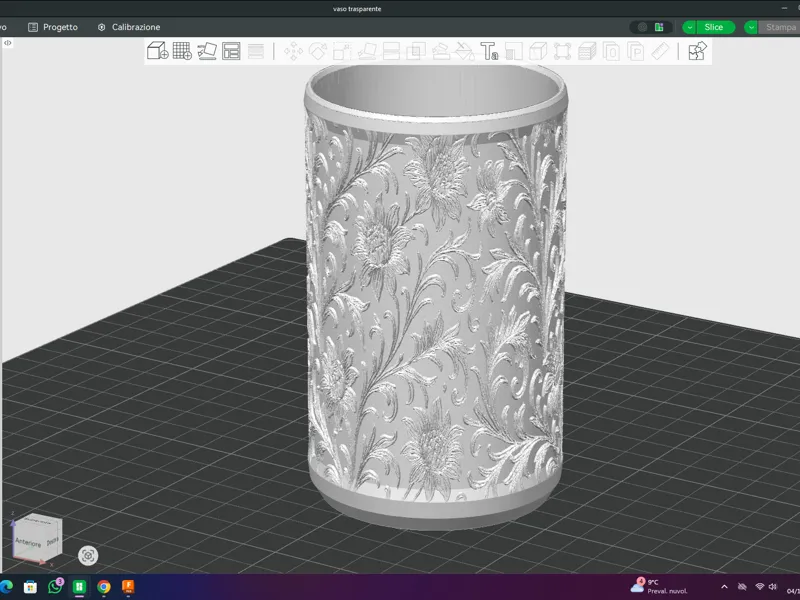Open the weather widget showing 9°C
Image resolution: width=800 pixels, height=600 pixels.
click(x=659, y=586)
